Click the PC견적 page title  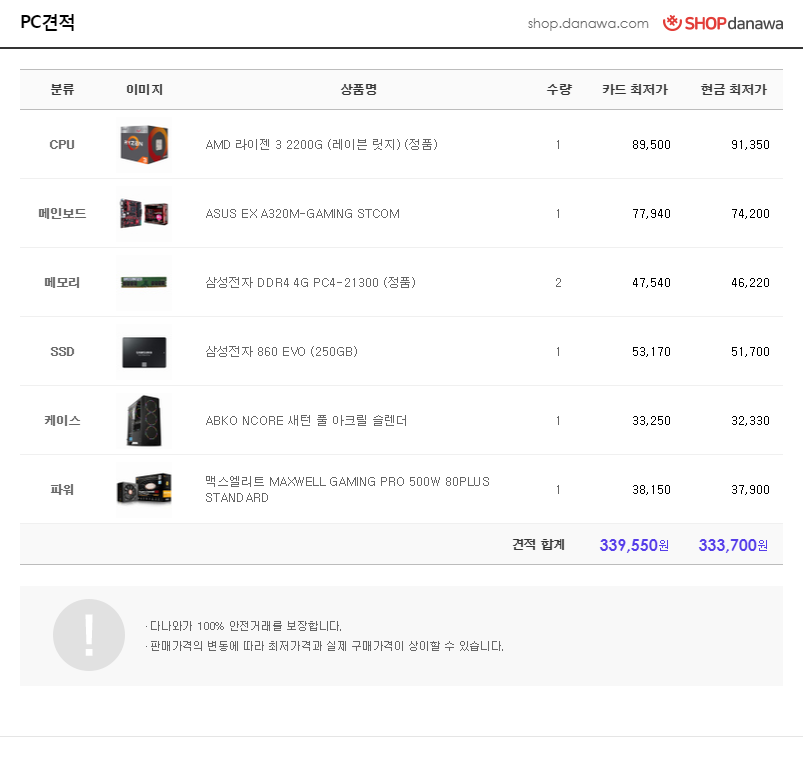click(x=47, y=23)
